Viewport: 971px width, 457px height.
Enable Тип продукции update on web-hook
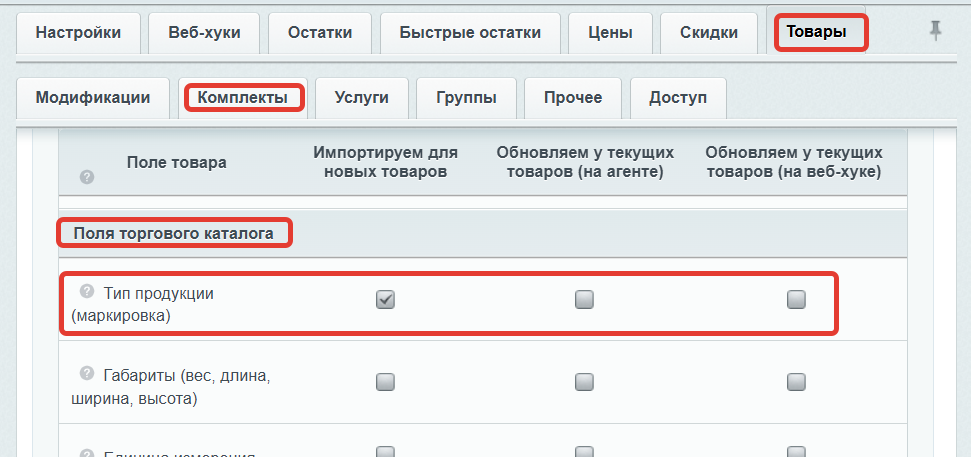(796, 300)
